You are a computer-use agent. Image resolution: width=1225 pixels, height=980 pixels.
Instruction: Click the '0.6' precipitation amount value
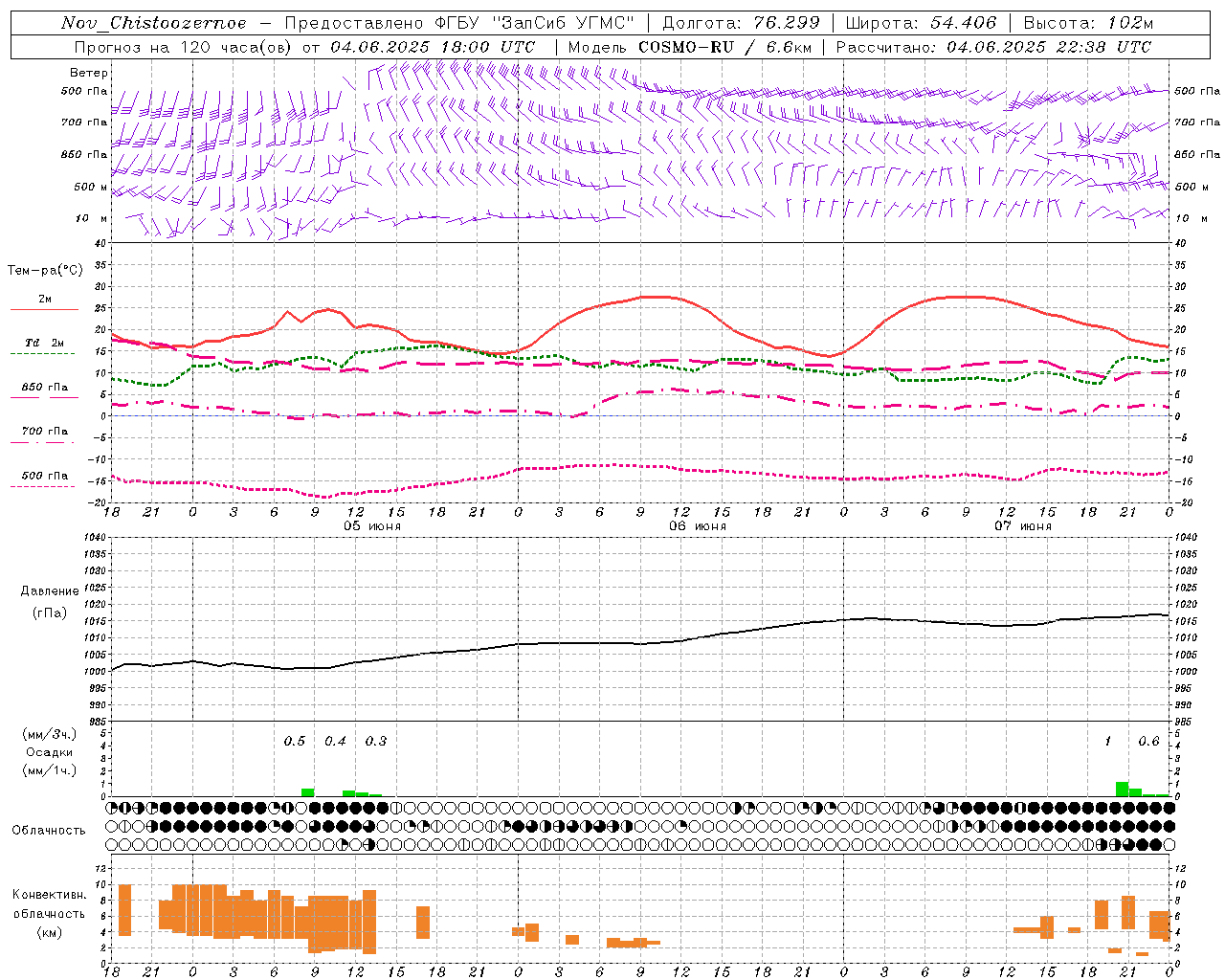coord(1148,742)
